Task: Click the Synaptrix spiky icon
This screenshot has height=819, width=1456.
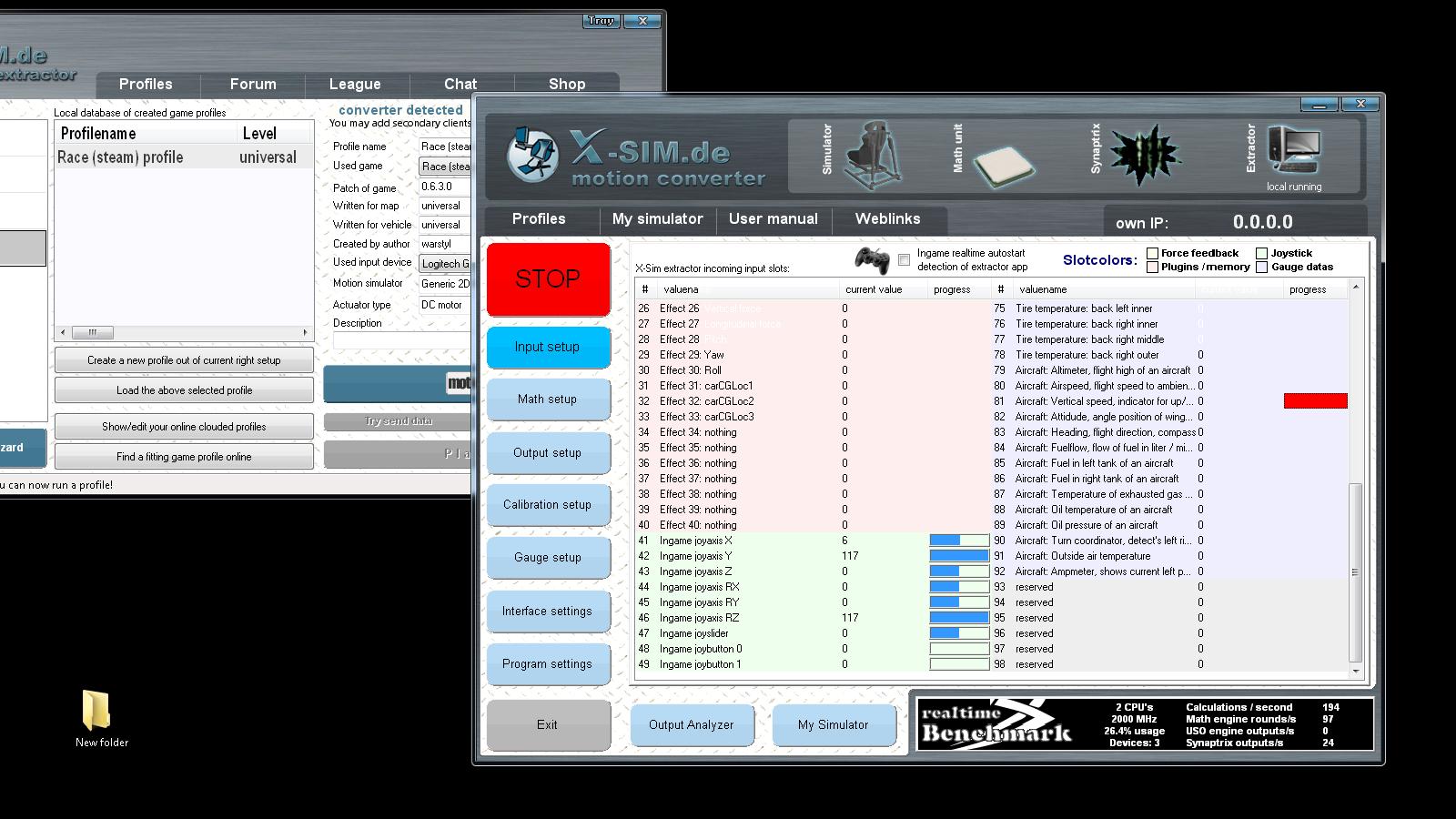Action: (1144, 155)
